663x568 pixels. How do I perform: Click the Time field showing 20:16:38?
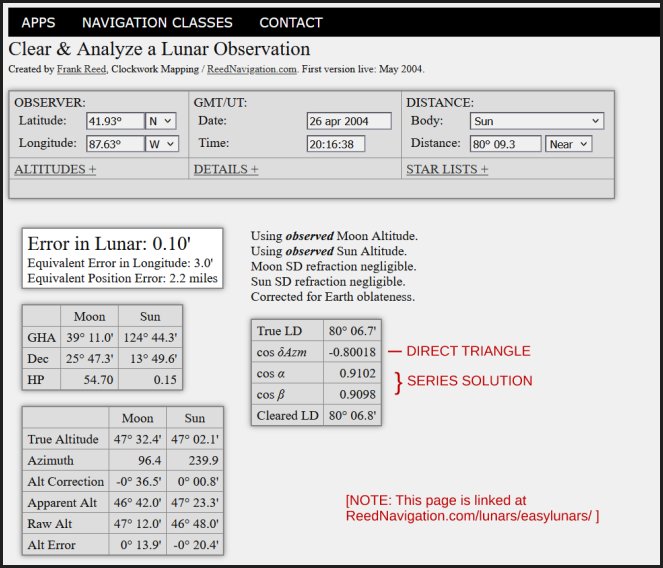tap(335, 144)
